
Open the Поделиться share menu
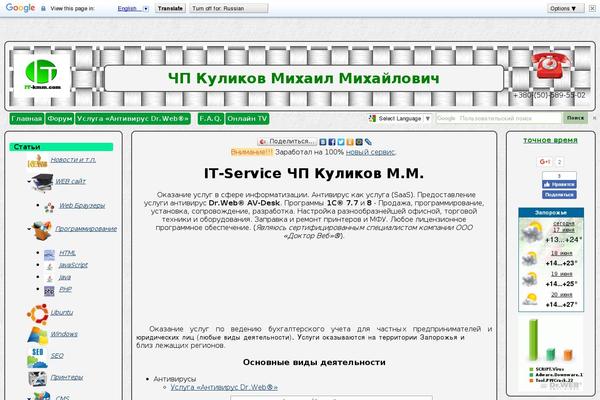[x=287, y=142]
